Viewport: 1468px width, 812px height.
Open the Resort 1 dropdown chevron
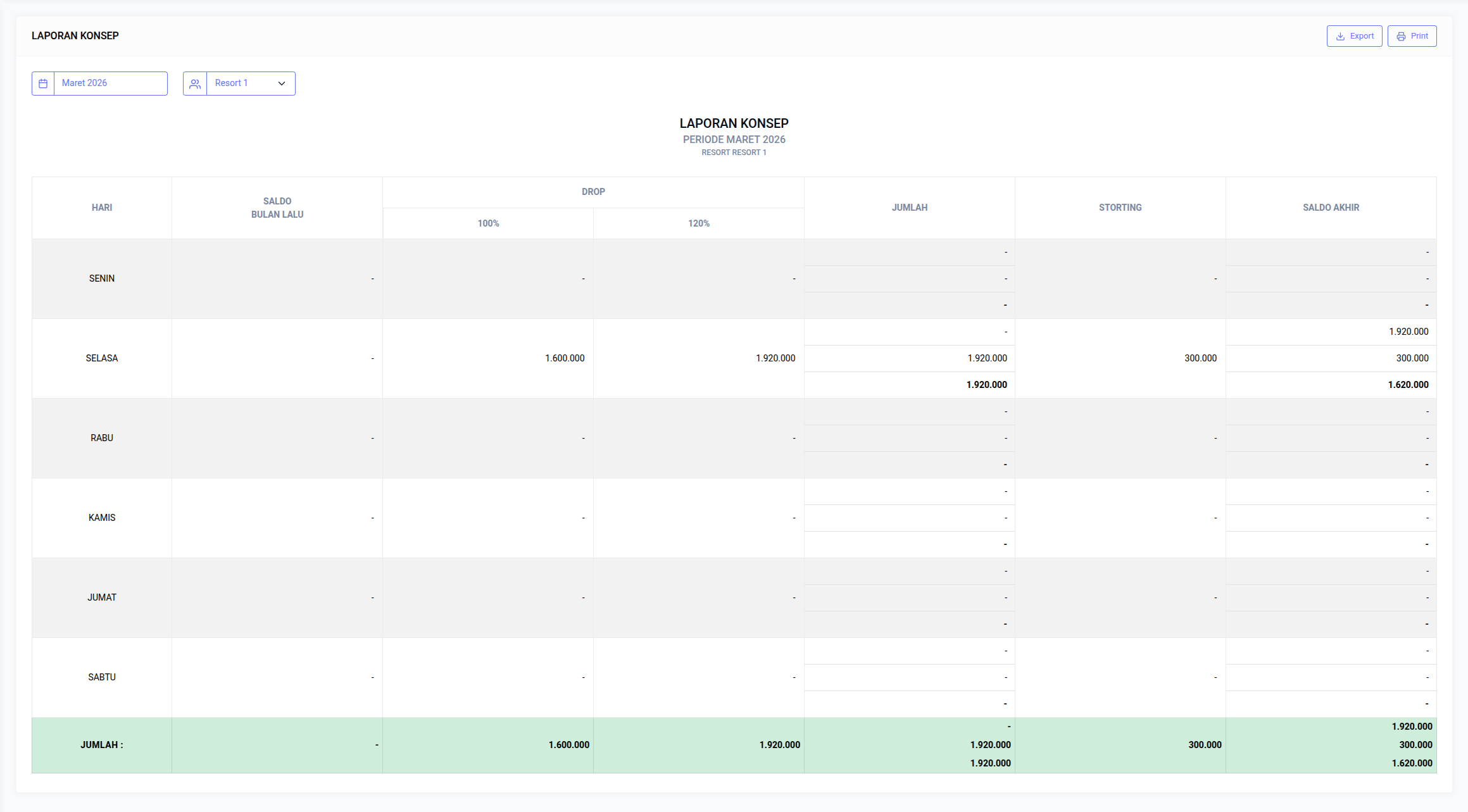tap(282, 84)
